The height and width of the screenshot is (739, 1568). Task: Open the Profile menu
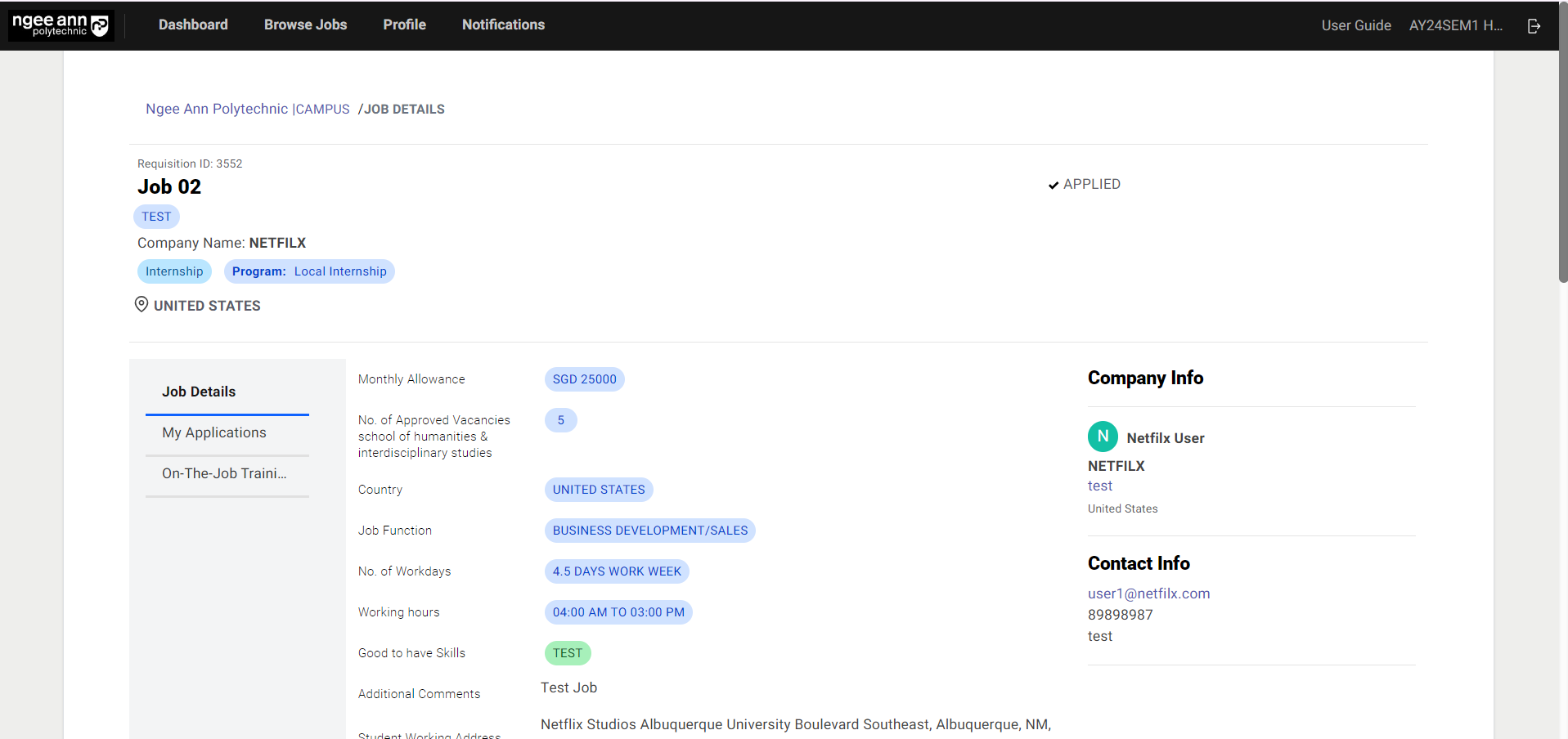[404, 25]
